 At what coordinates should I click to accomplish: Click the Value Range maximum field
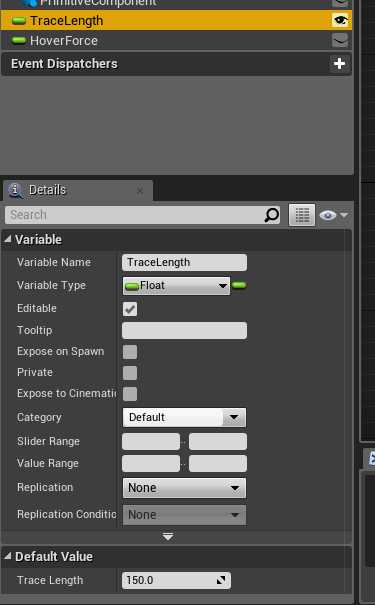(x=218, y=463)
